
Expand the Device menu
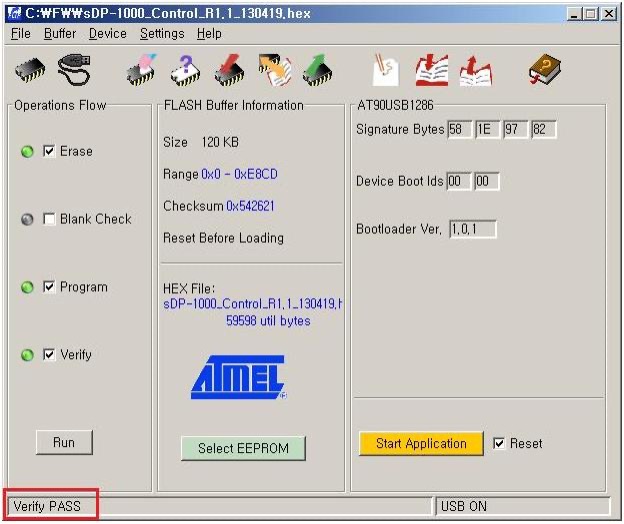click(x=107, y=33)
